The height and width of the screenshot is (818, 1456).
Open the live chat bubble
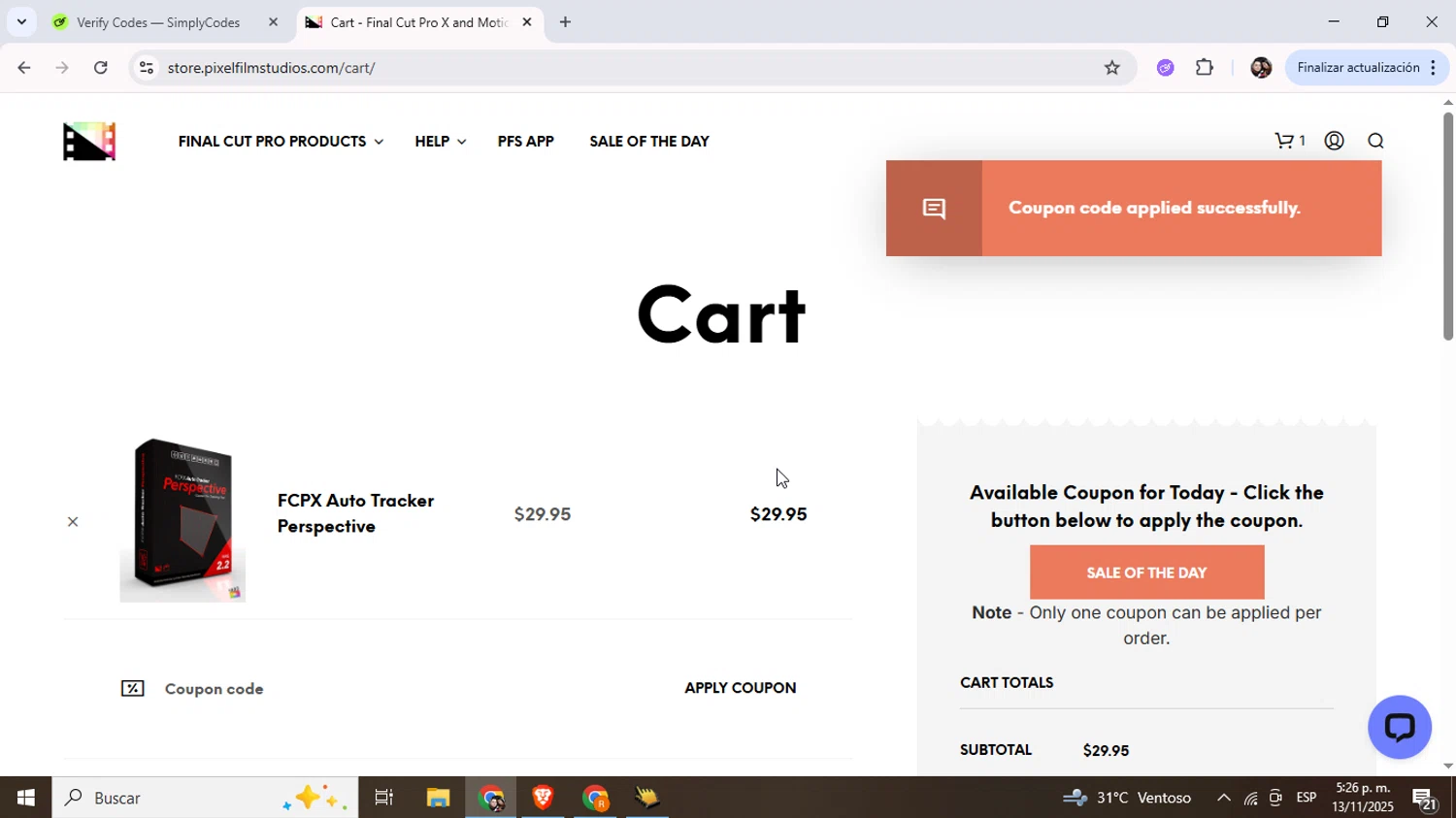tap(1400, 727)
